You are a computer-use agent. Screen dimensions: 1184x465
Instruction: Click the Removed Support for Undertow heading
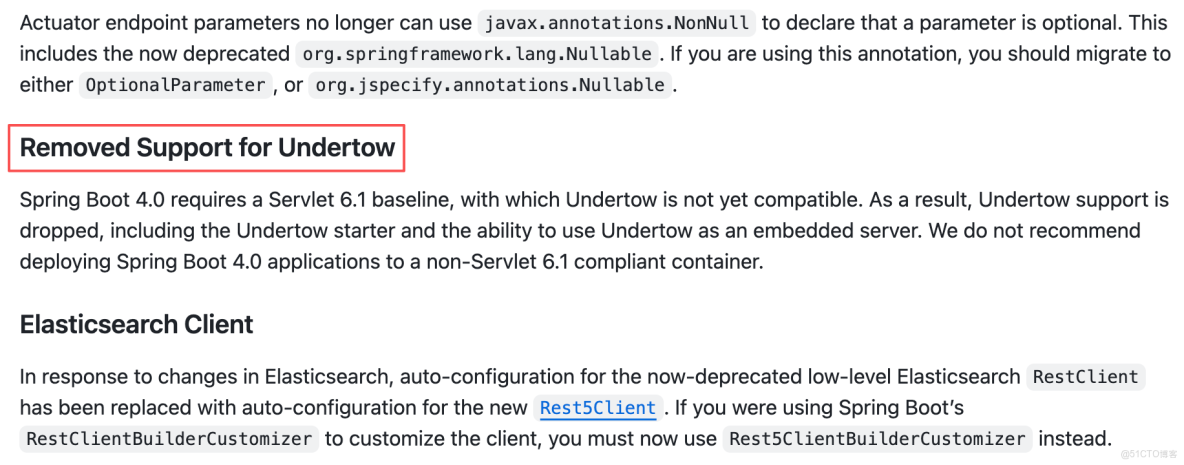(x=208, y=148)
